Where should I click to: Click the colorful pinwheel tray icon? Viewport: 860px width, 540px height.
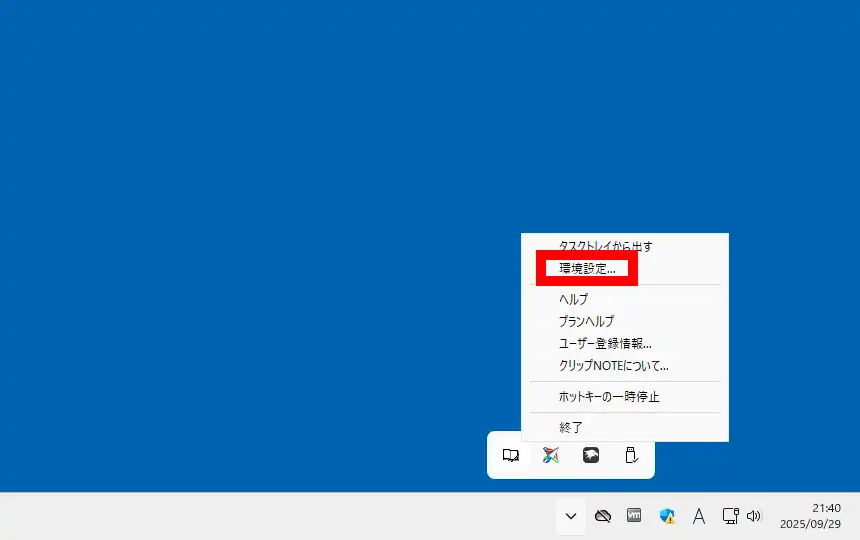tap(551, 455)
